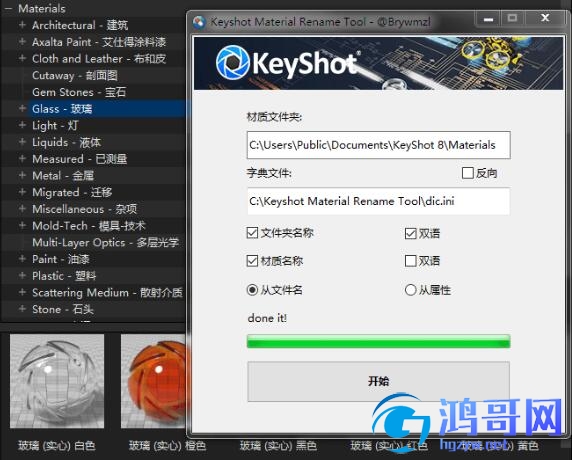Image resolution: width=572 pixels, height=460 pixels.
Task: Select the Architectural - 建筑 row label
Action: pos(80,25)
